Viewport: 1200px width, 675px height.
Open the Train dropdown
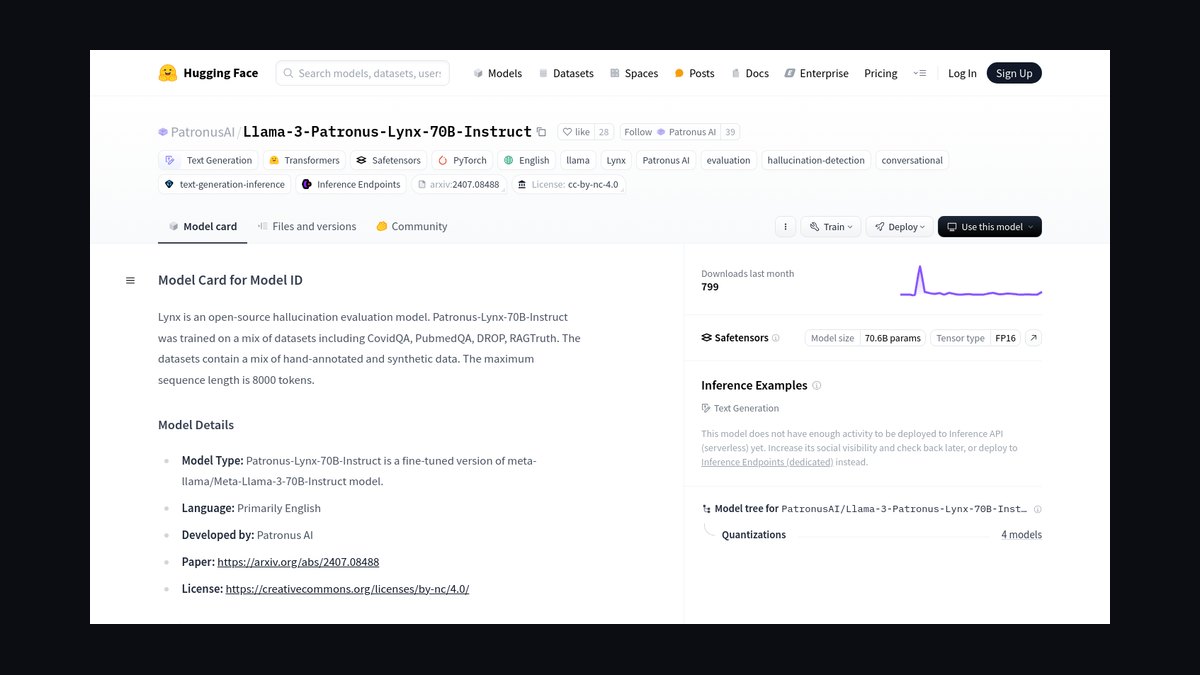click(x=831, y=227)
